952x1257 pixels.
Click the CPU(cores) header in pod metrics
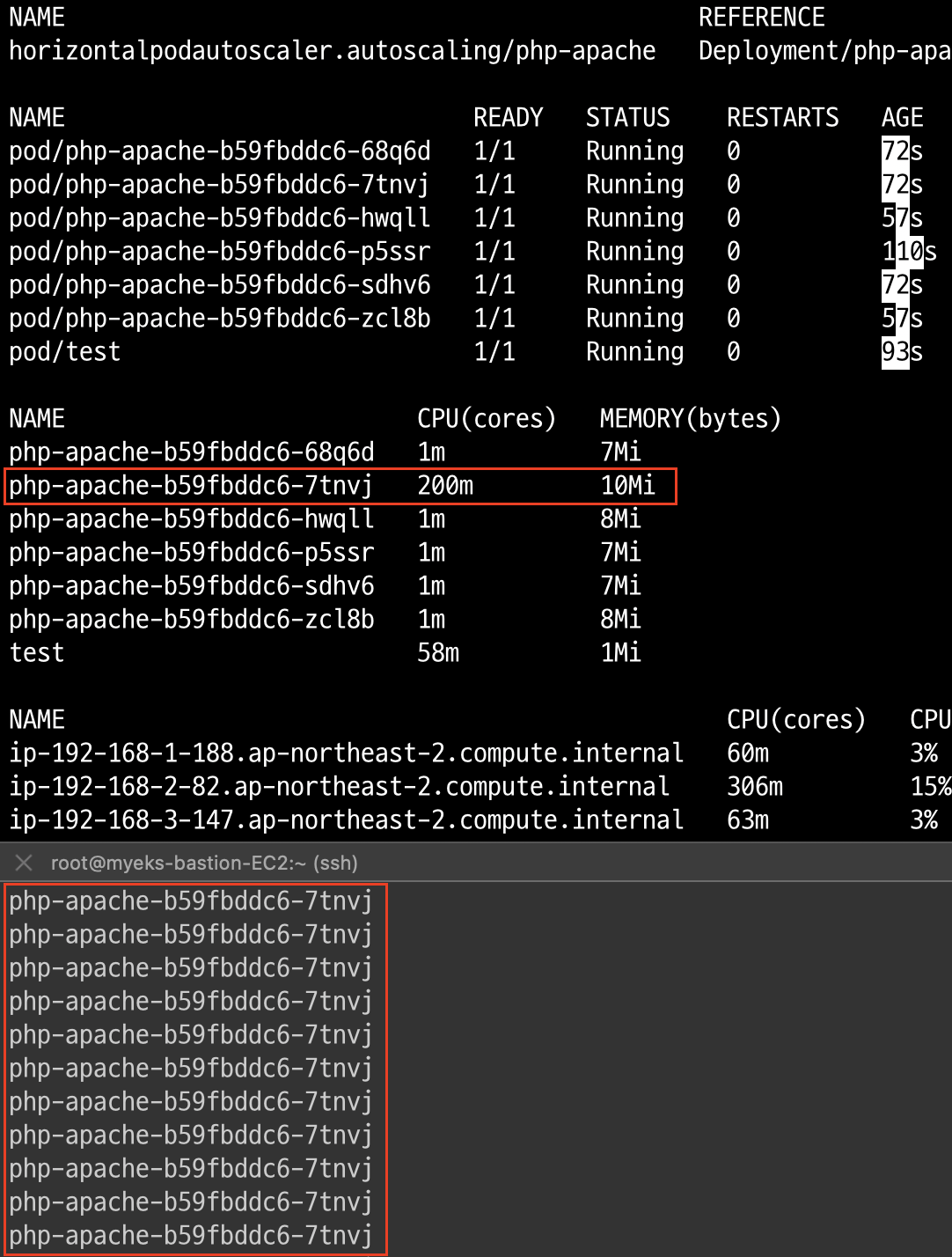pos(487,419)
